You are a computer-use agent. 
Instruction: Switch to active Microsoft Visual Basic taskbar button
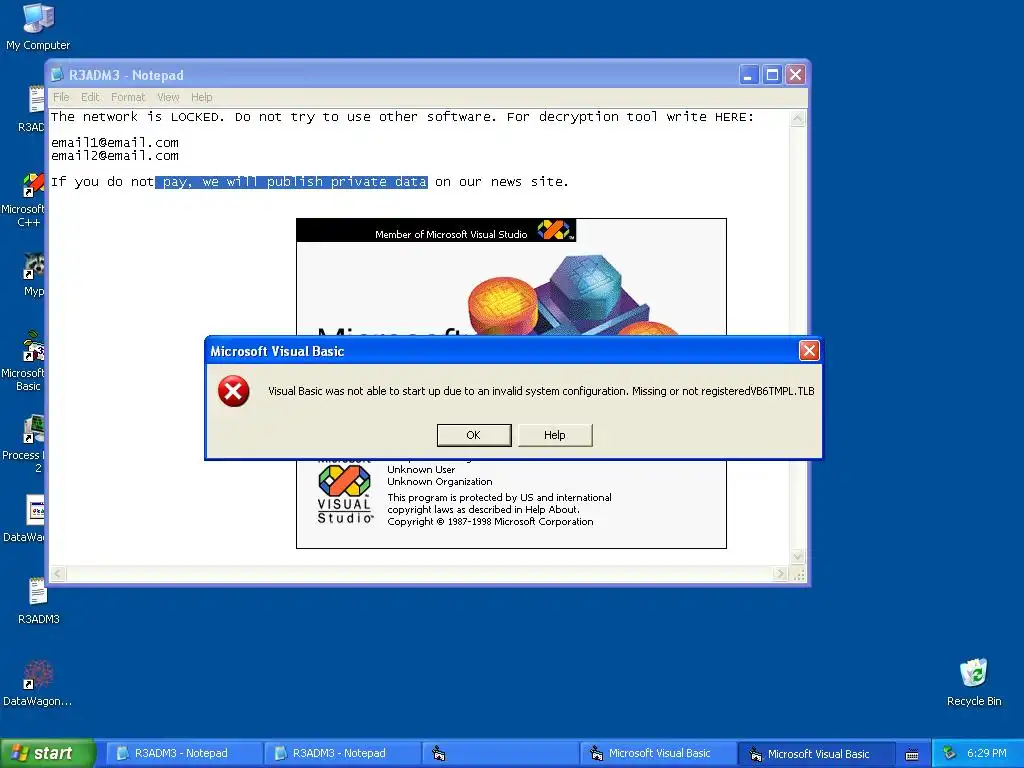coord(815,754)
